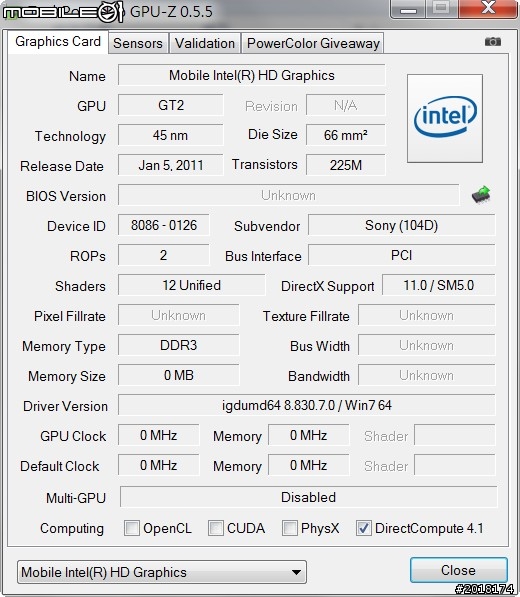Screen dimensions: 520x597
Task: Enable the OpenCL checkbox
Action: (132, 528)
